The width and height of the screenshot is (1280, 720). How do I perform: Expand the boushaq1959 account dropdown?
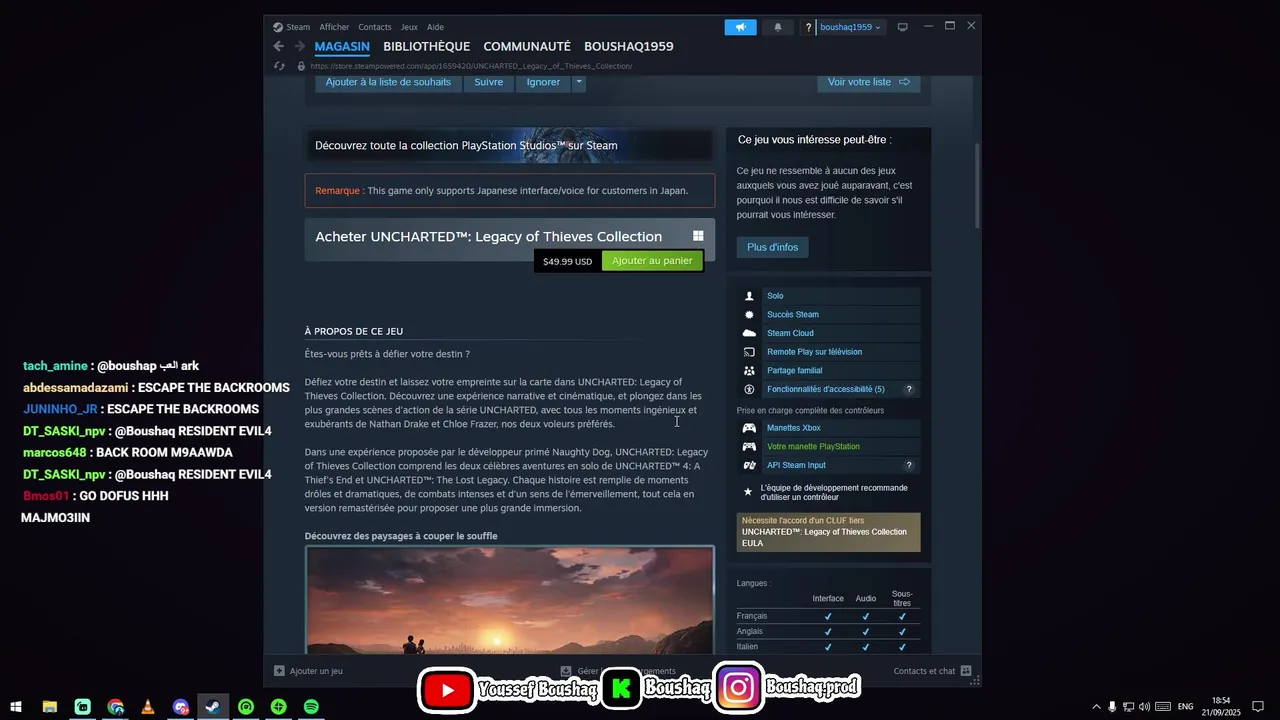[851, 27]
